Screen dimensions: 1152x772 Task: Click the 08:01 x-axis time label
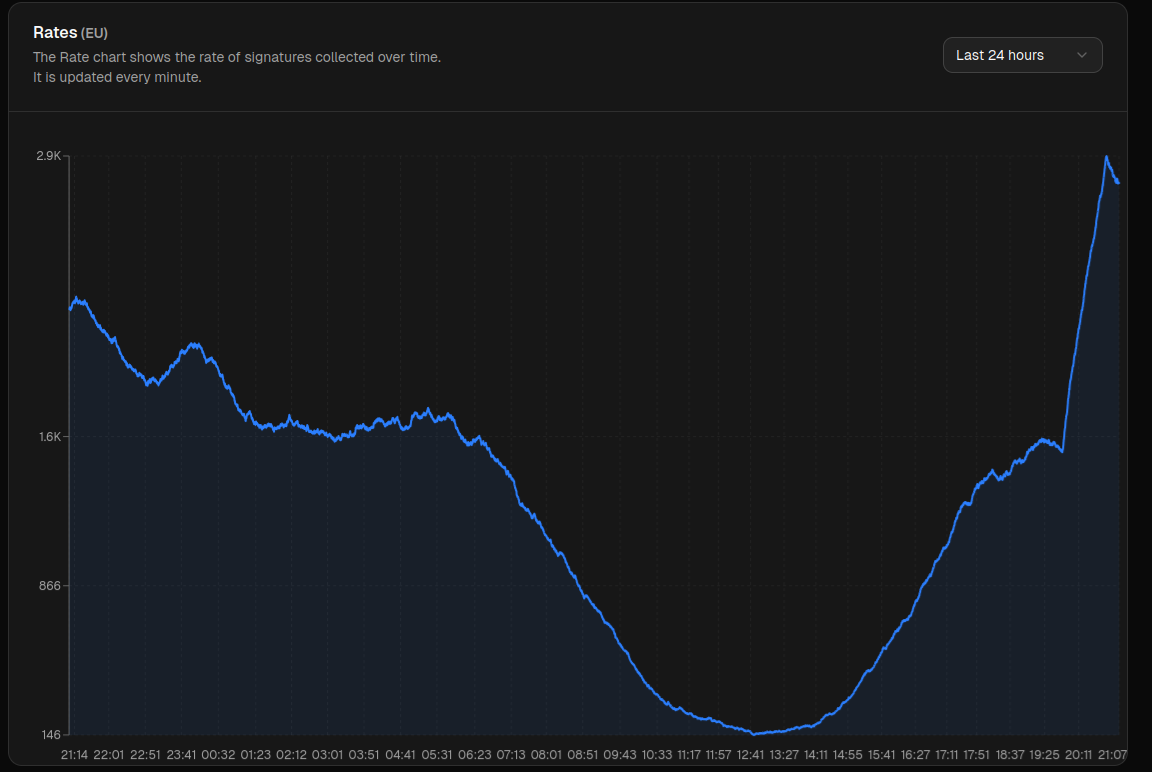(546, 754)
